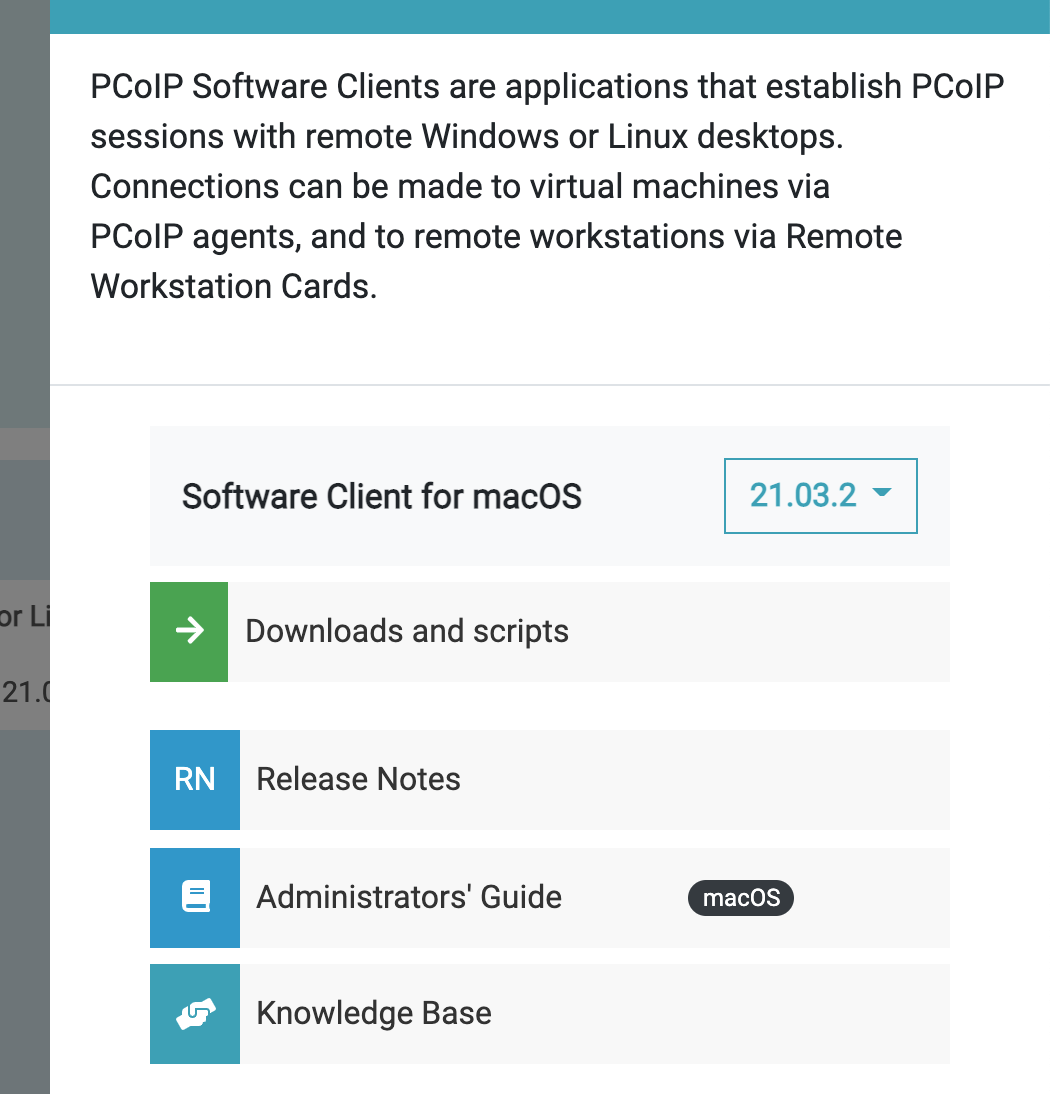
Task: Open the Downloads and scripts section icon
Action: coord(188,631)
